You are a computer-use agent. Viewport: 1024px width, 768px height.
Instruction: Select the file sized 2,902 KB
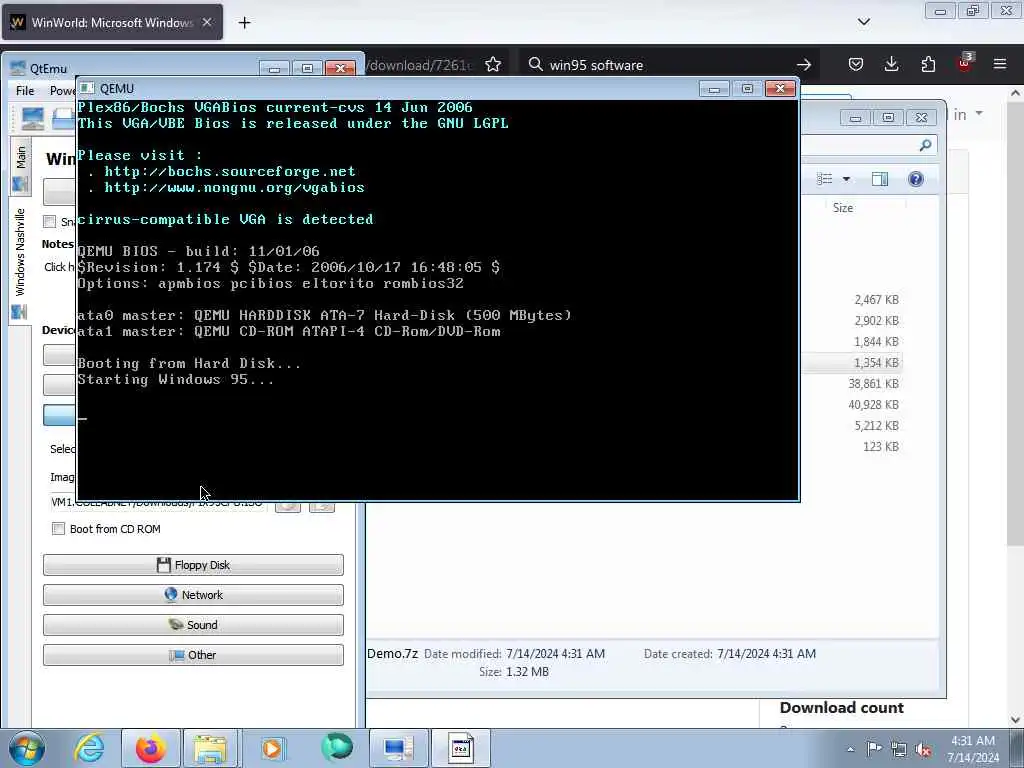pyautogui.click(x=876, y=321)
